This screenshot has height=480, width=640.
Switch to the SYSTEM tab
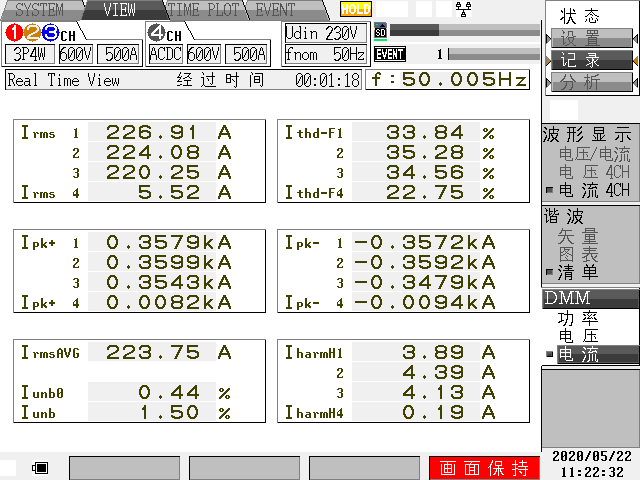click(38, 10)
